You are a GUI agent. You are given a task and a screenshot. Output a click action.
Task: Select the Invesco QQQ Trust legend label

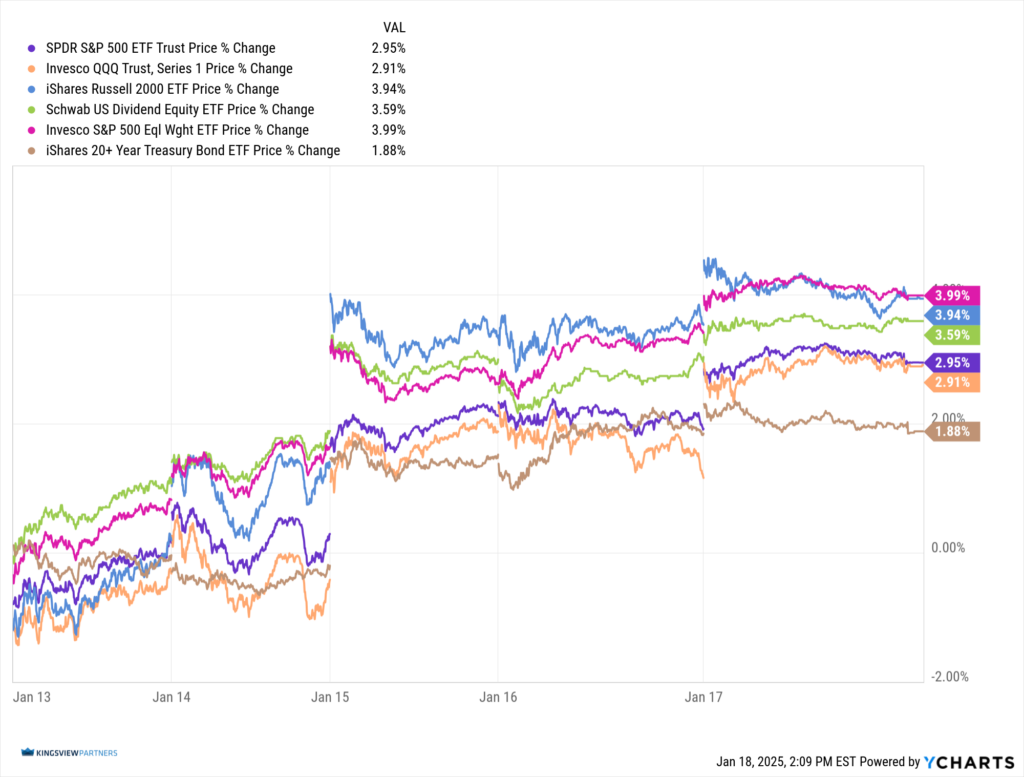(169, 69)
